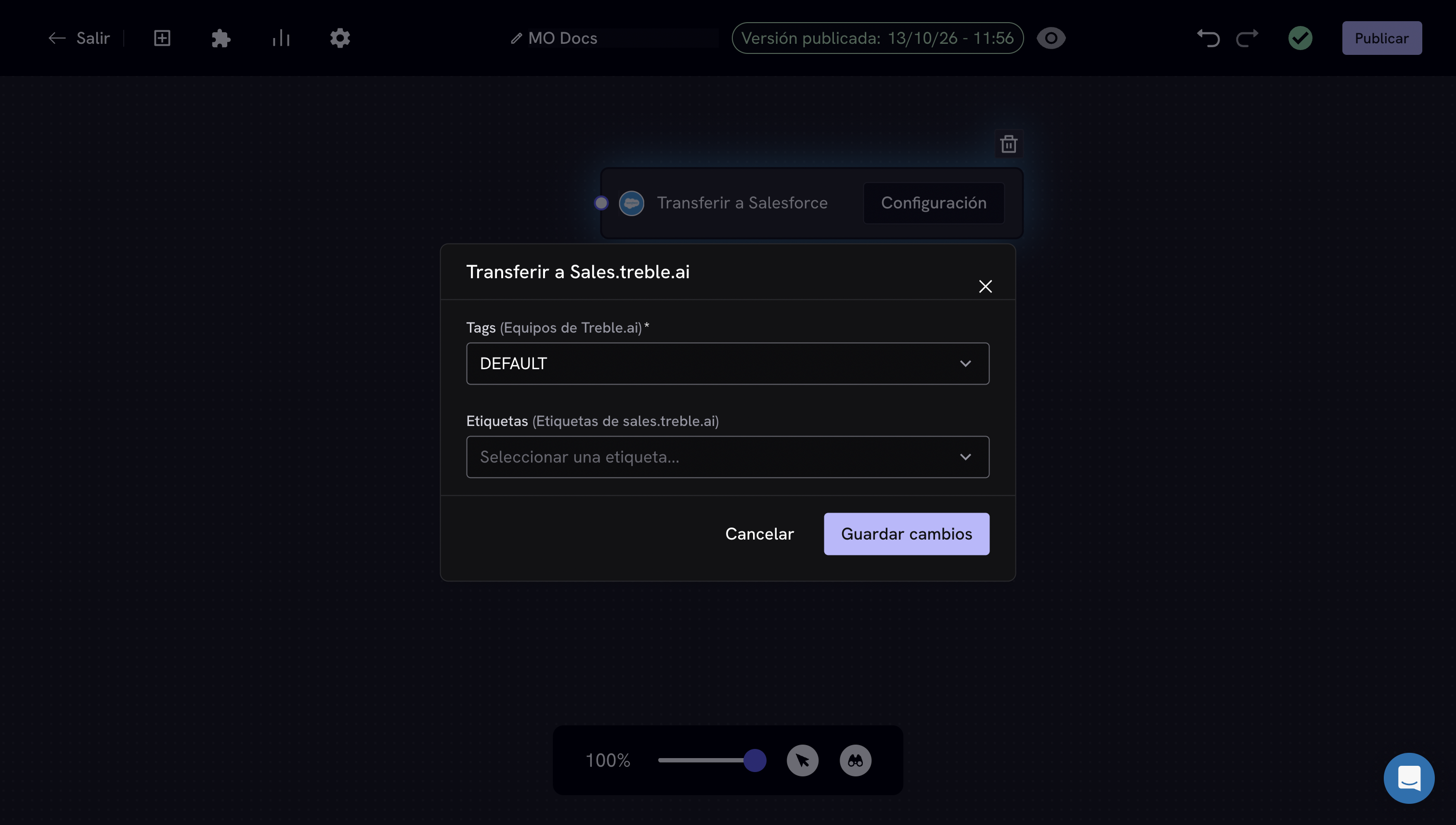Click the Salir text
The image size is (1456, 825).
[x=93, y=38]
